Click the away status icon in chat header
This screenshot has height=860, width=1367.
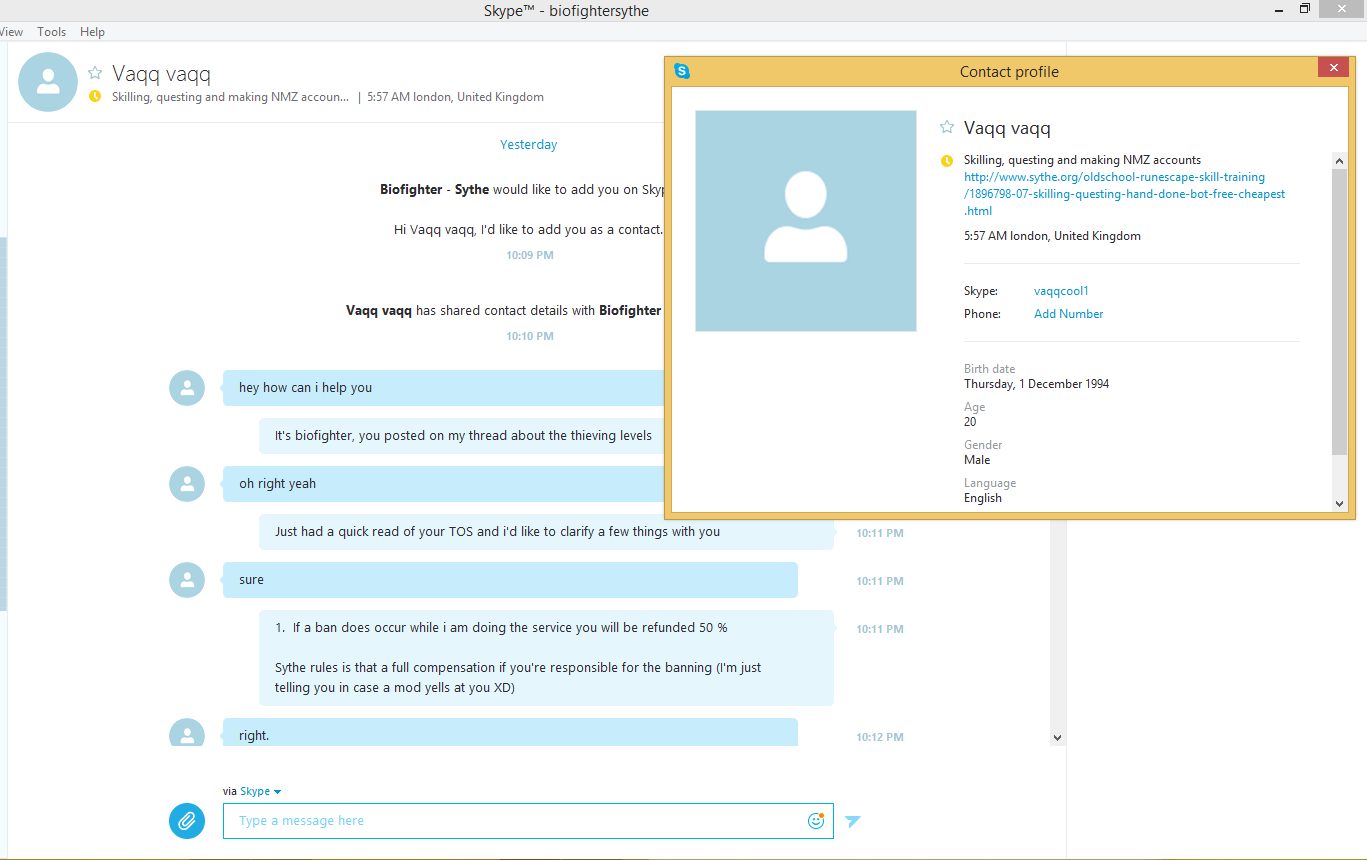[95, 97]
